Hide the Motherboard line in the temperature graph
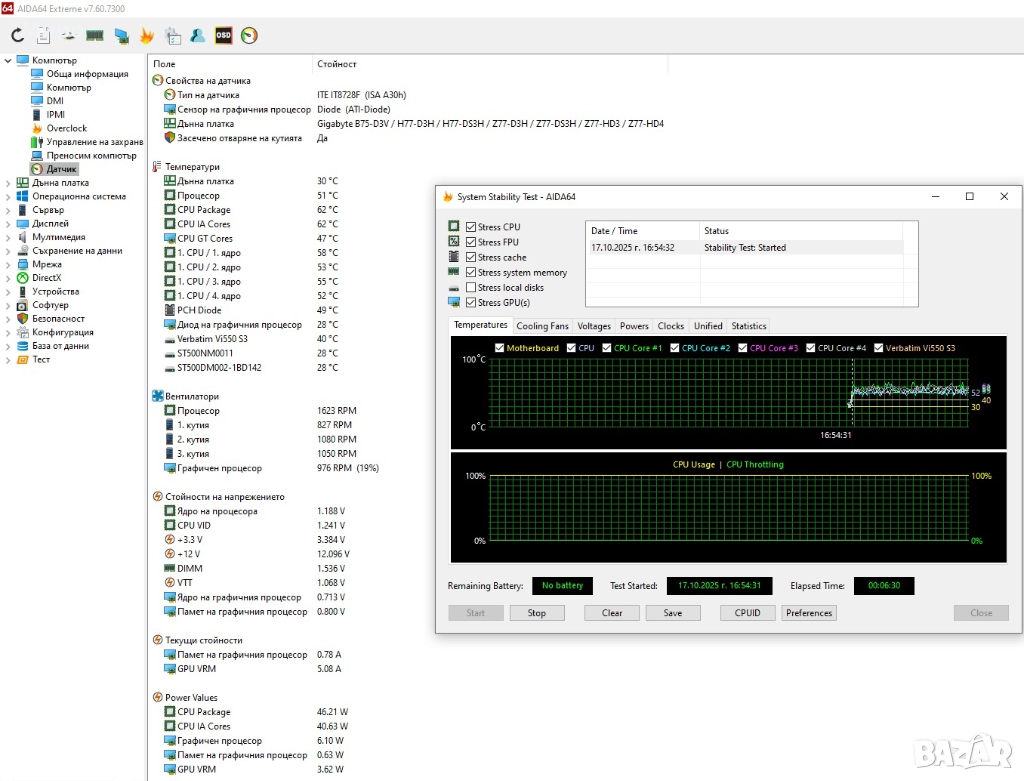Screen dimensions: 1024x781 pos(499,348)
